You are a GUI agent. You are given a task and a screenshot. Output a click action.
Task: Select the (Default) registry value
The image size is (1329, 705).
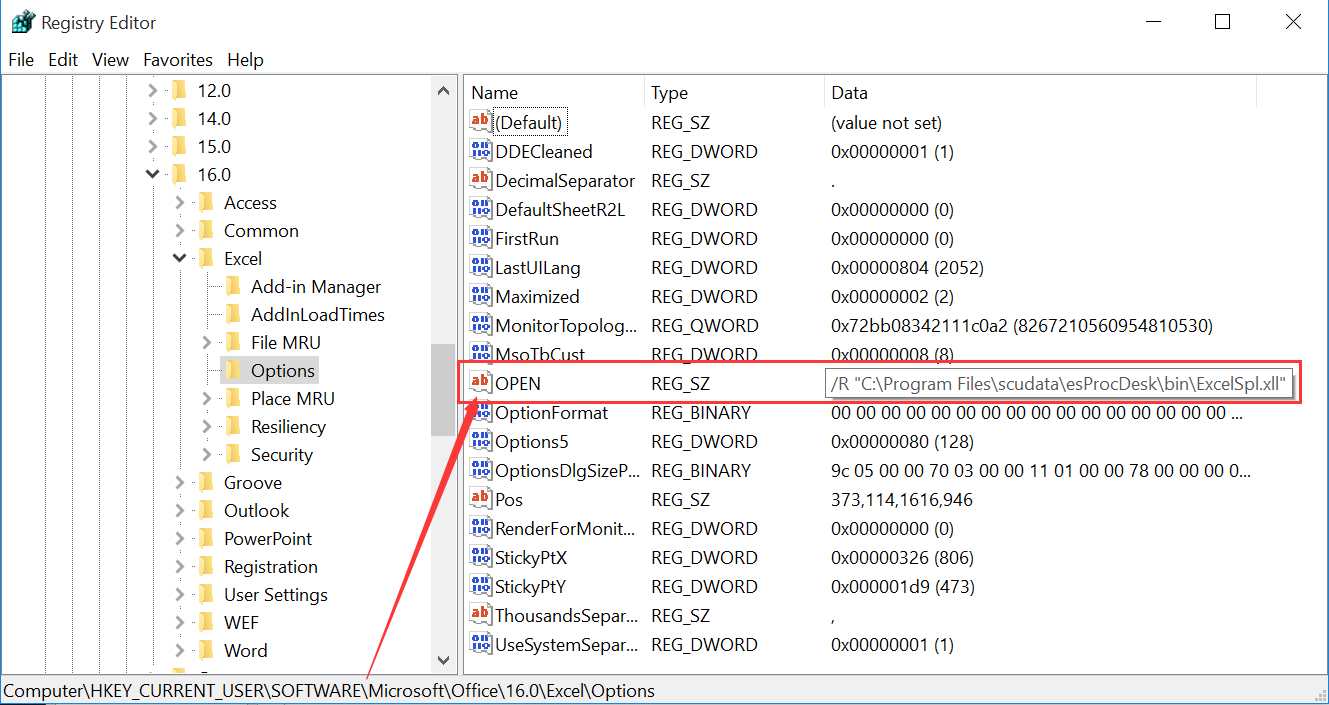(x=529, y=123)
